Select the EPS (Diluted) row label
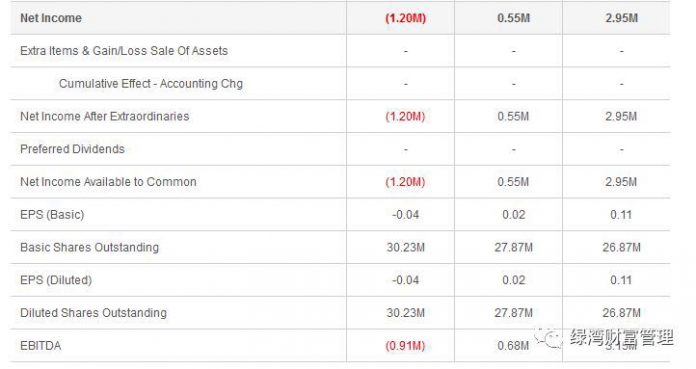Screen dimensions: 696x369 coord(56,280)
